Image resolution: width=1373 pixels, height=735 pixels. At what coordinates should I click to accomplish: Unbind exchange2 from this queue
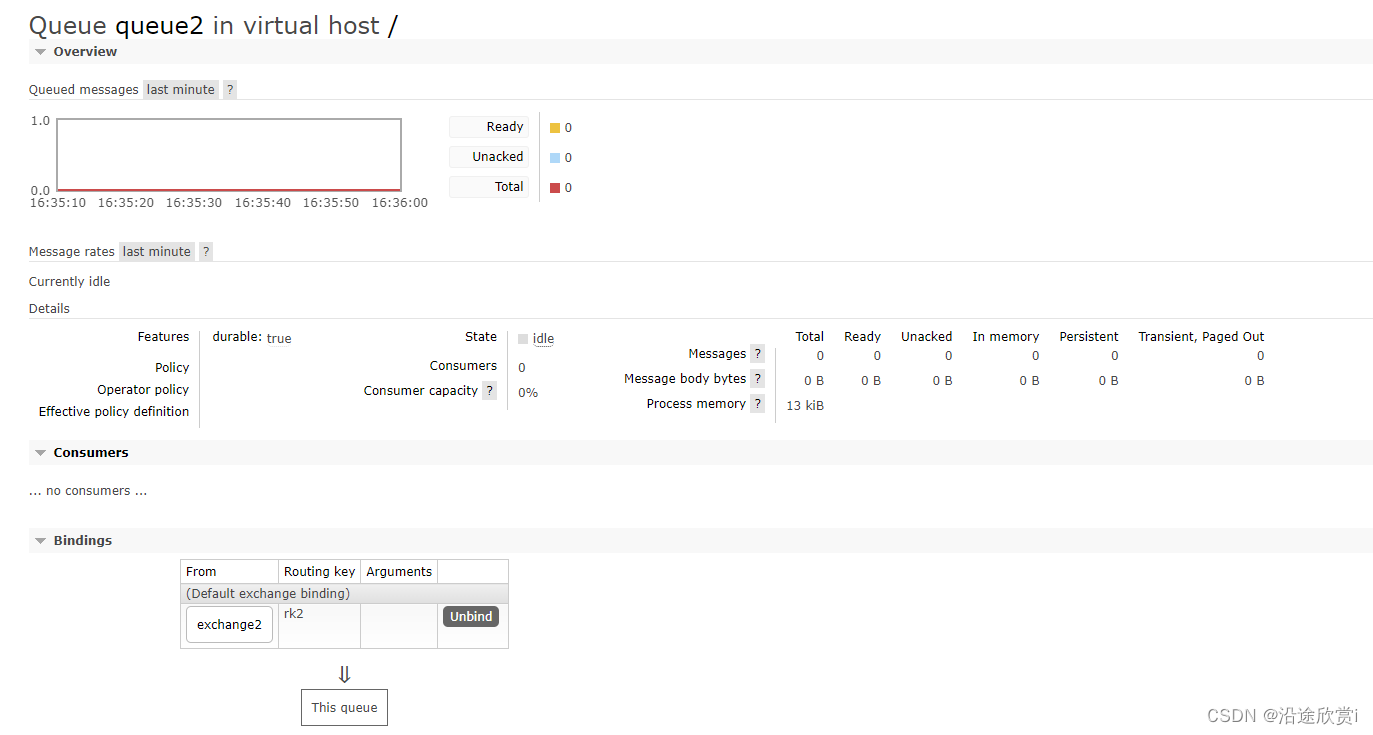pos(471,617)
